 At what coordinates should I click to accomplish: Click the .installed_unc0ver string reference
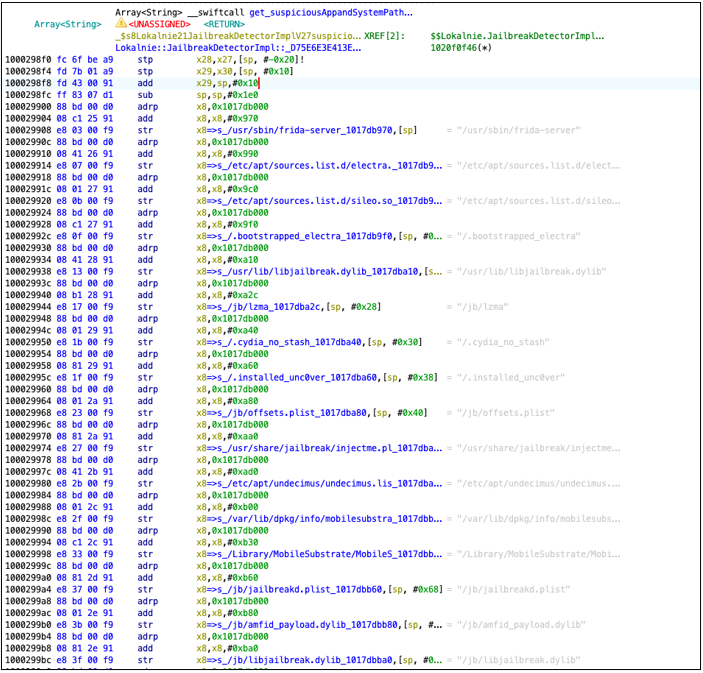[x=294, y=378]
